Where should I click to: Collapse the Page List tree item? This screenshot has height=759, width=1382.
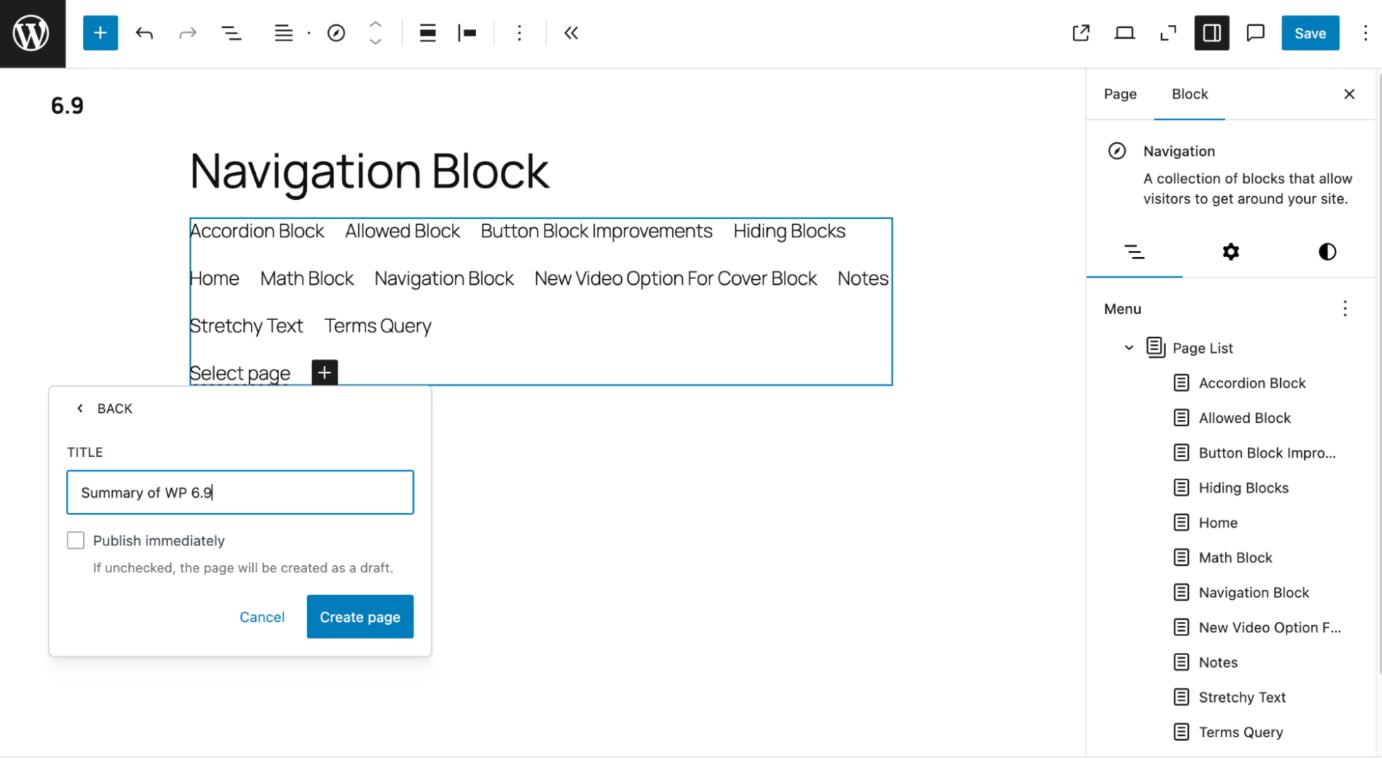point(1129,348)
